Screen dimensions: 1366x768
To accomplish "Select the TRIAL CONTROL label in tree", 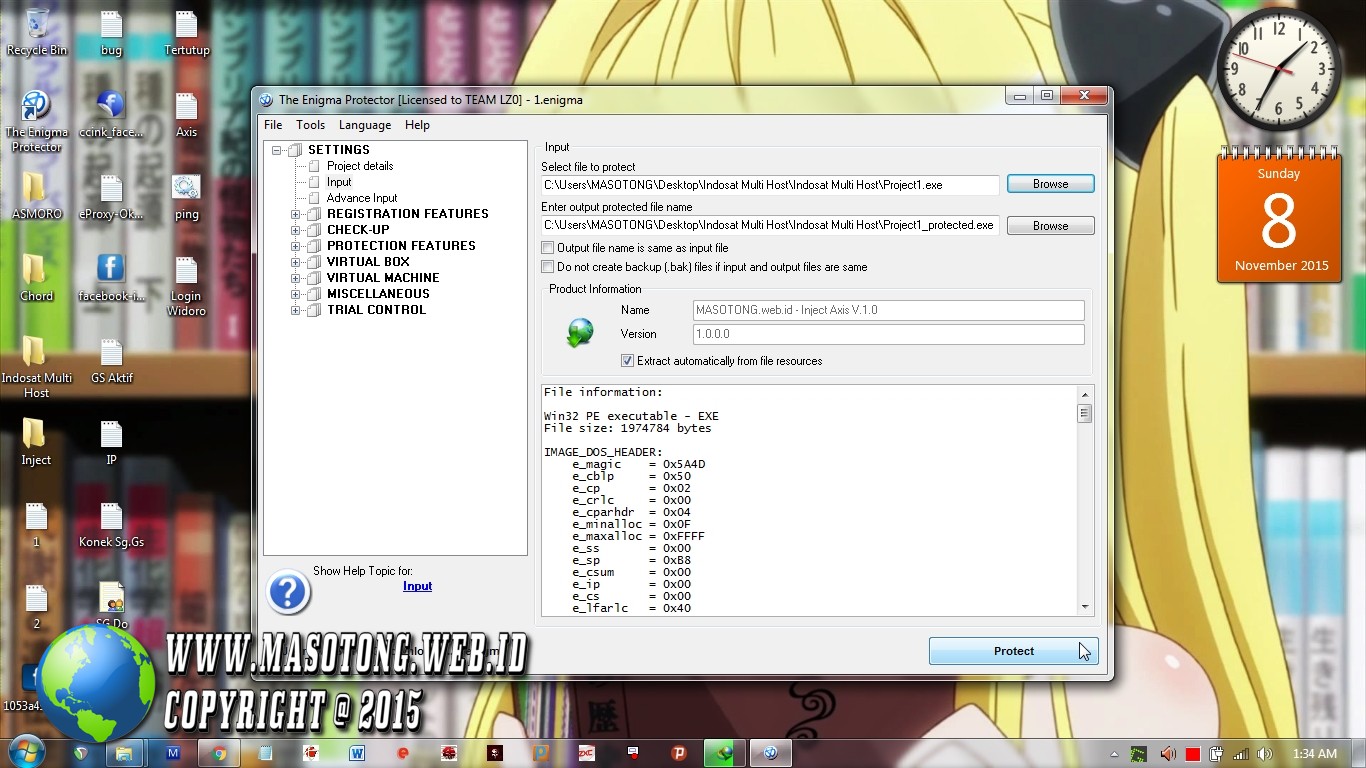I will coord(376,310).
